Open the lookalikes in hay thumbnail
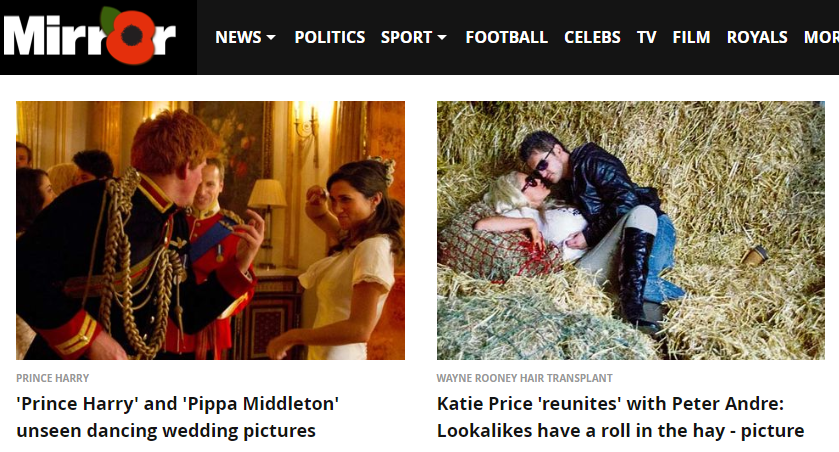The width and height of the screenshot is (839, 452). tap(631, 230)
